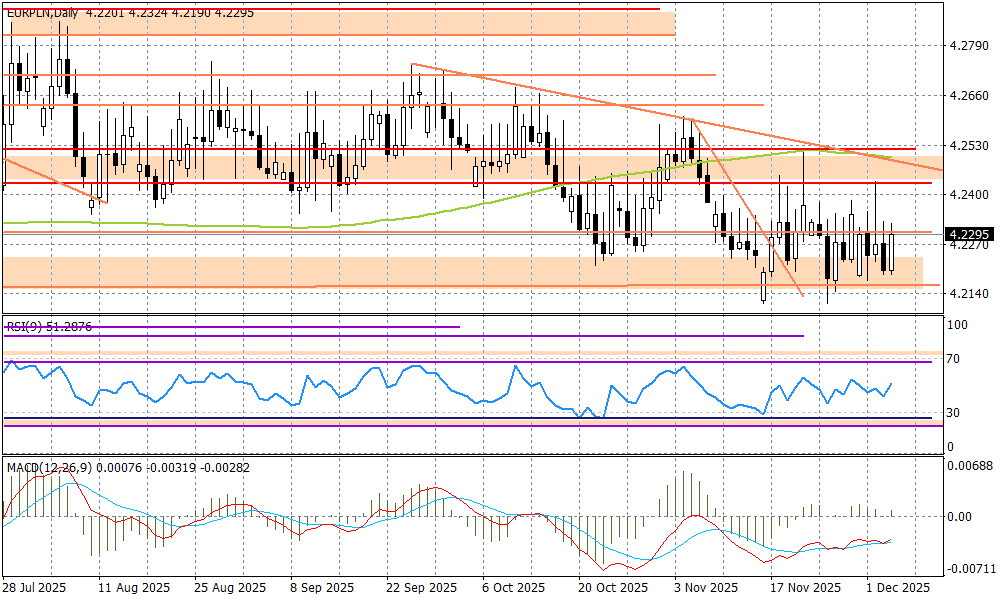This screenshot has width=1000, height=600.
Task: Click the 4.2790 price axis label
Action: tap(968, 46)
